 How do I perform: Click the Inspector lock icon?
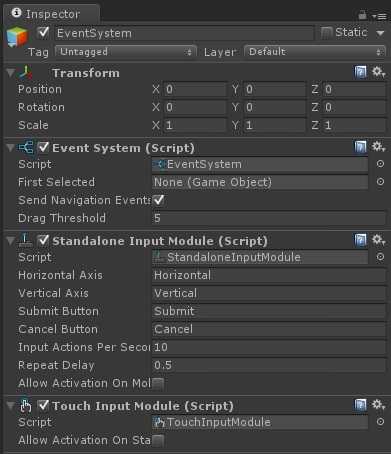point(362,15)
